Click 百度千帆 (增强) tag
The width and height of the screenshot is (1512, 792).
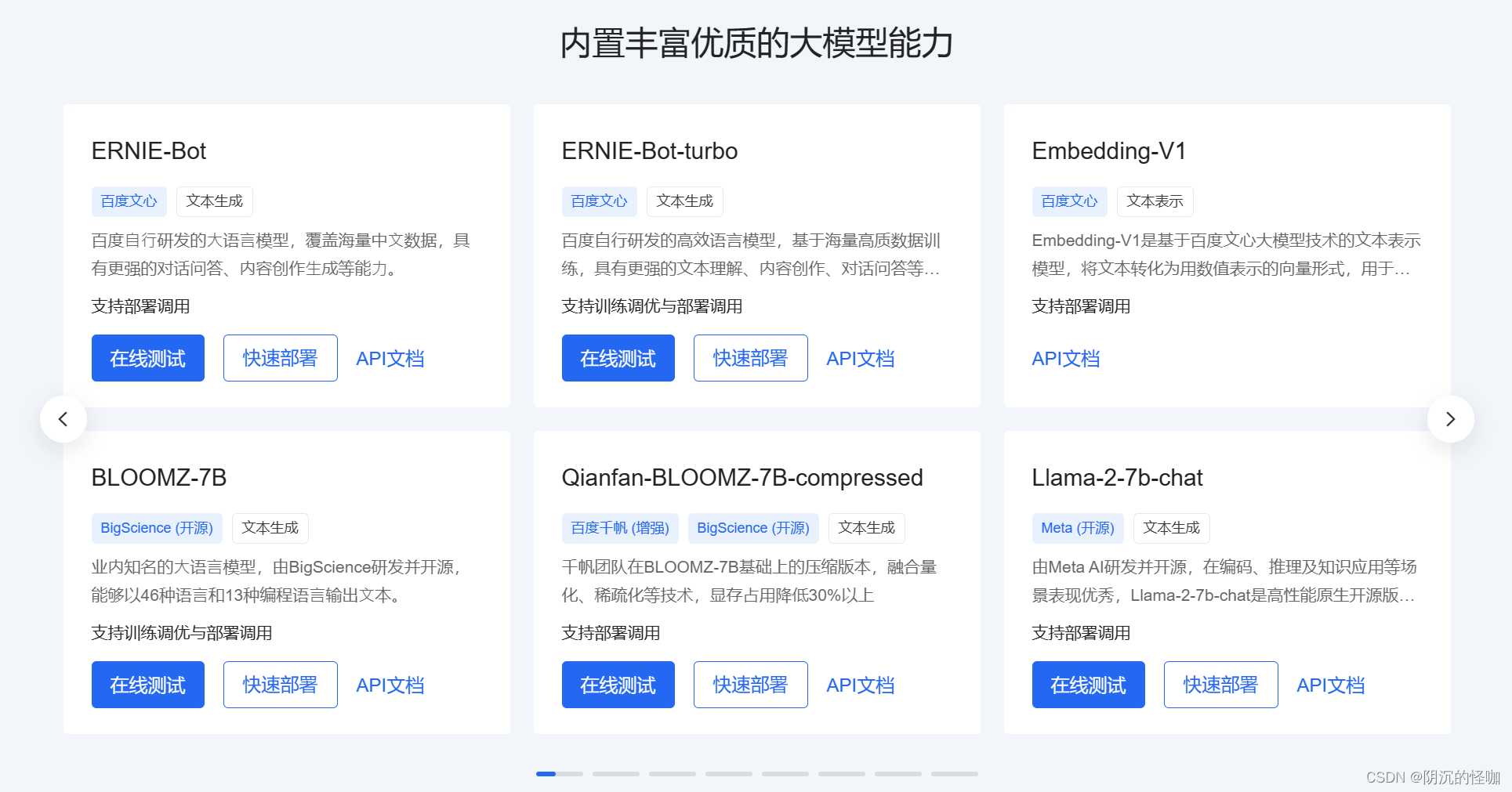[x=620, y=528]
